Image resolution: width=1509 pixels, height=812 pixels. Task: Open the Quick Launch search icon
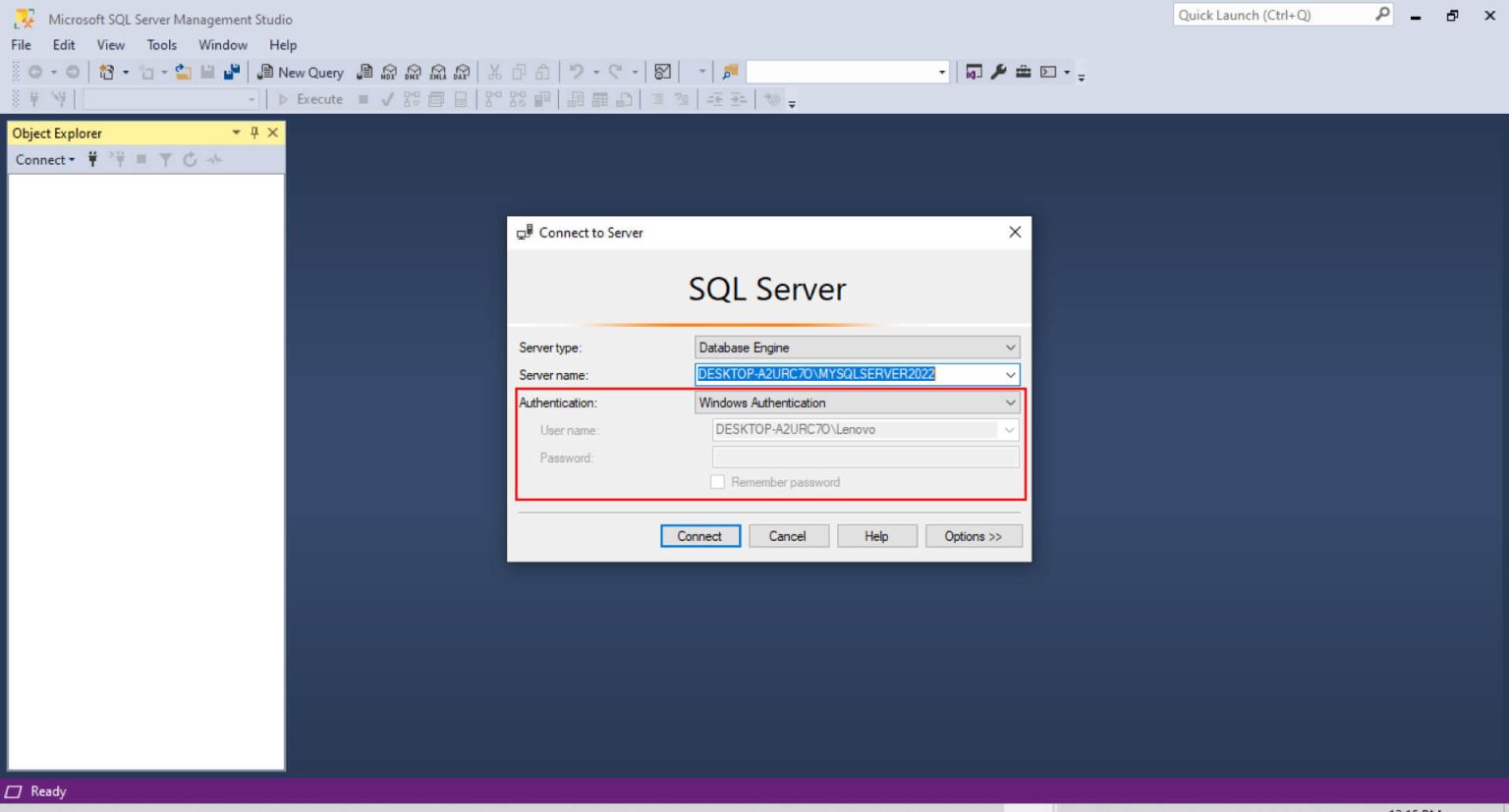coord(1384,15)
